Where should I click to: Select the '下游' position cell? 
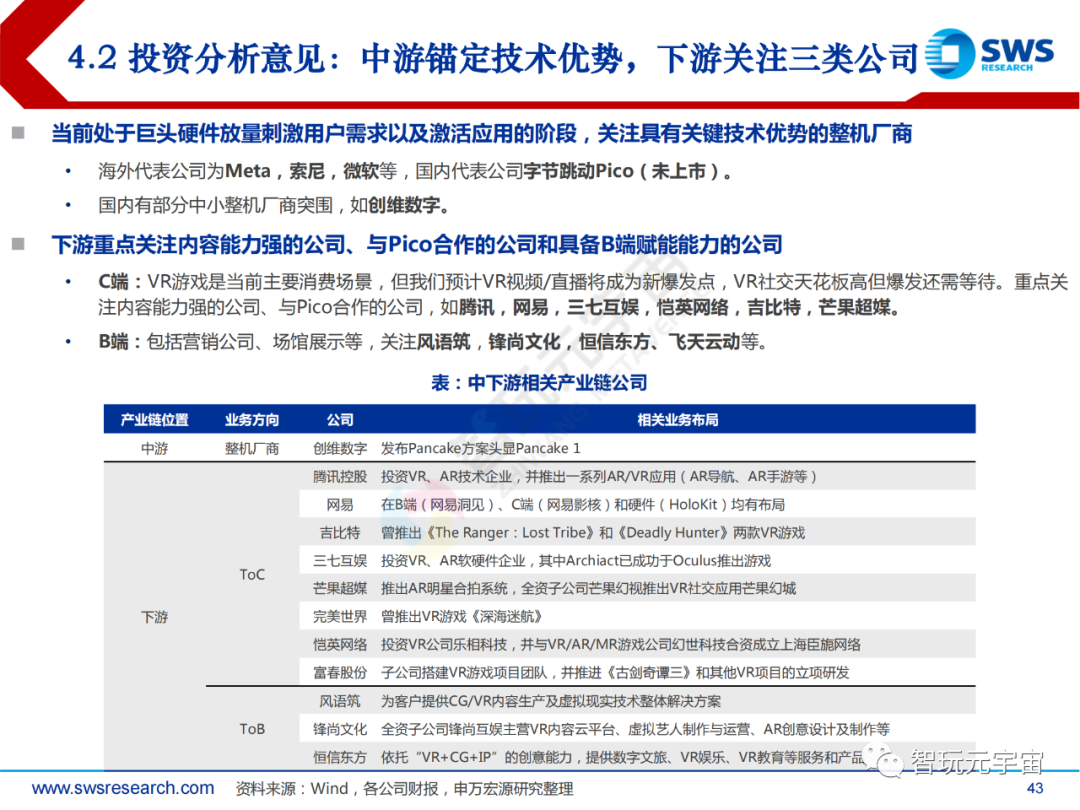point(154,616)
